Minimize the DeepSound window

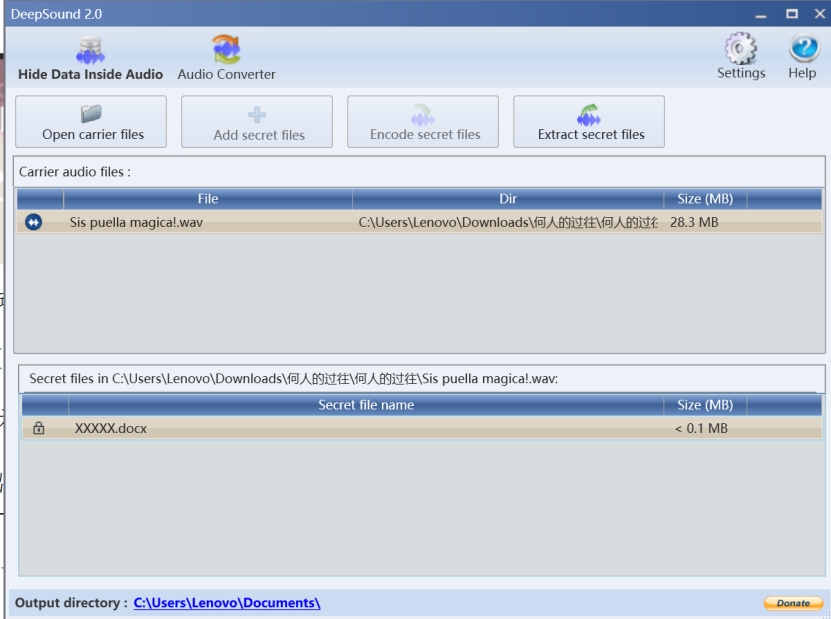pos(761,15)
